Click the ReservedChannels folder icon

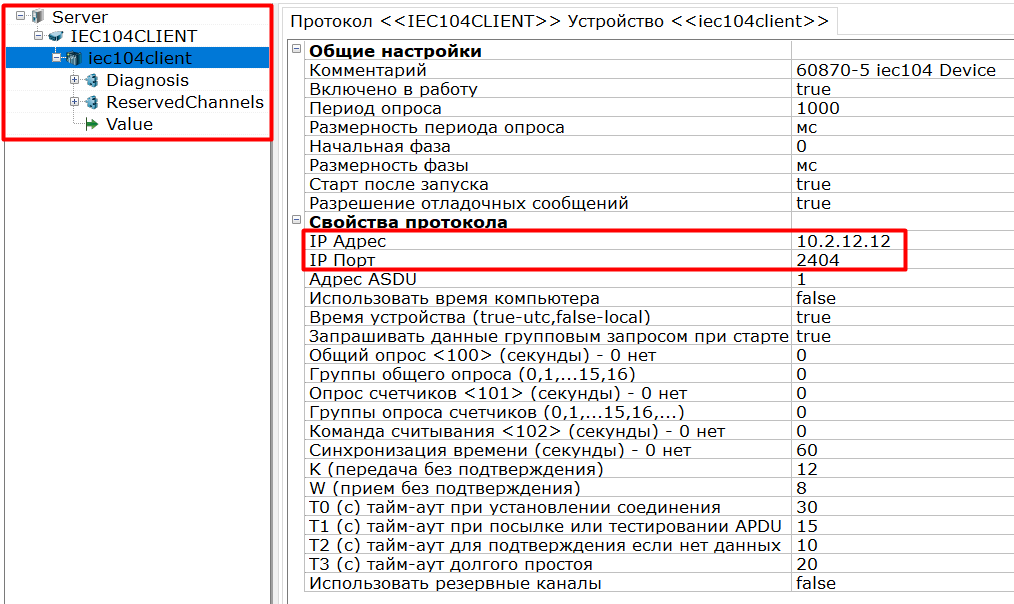pos(92,102)
